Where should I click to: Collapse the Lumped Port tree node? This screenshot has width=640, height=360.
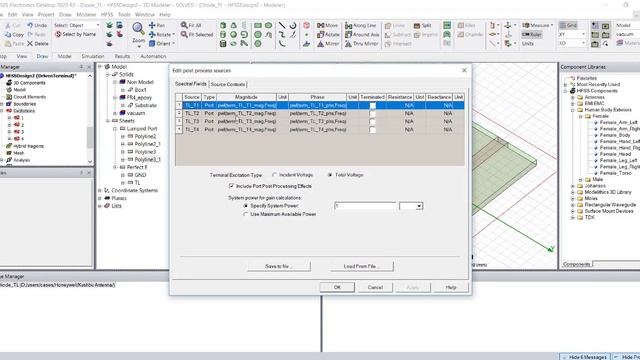point(115,129)
